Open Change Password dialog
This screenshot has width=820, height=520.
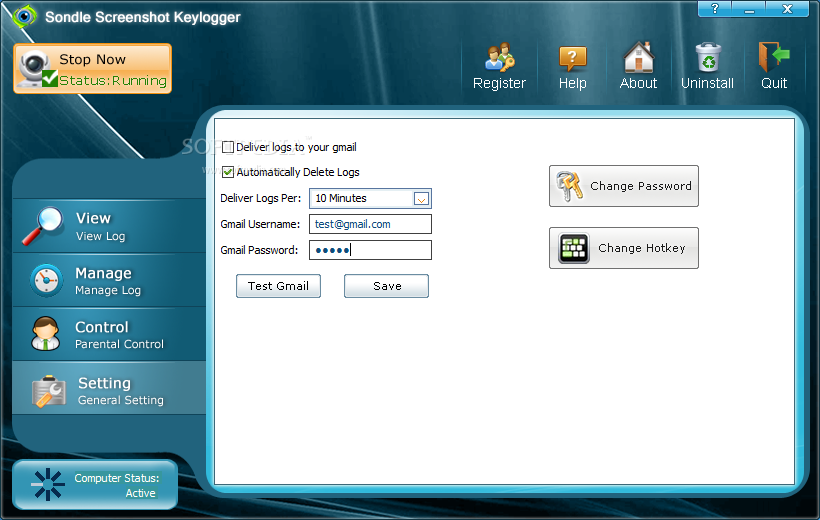[x=624, y=186]
